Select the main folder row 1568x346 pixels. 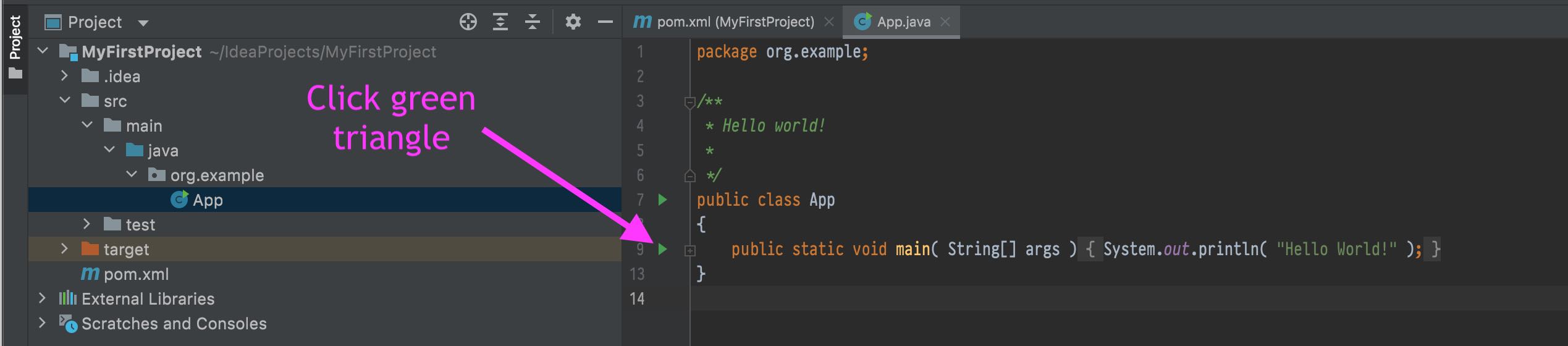(x=324, y=125)
